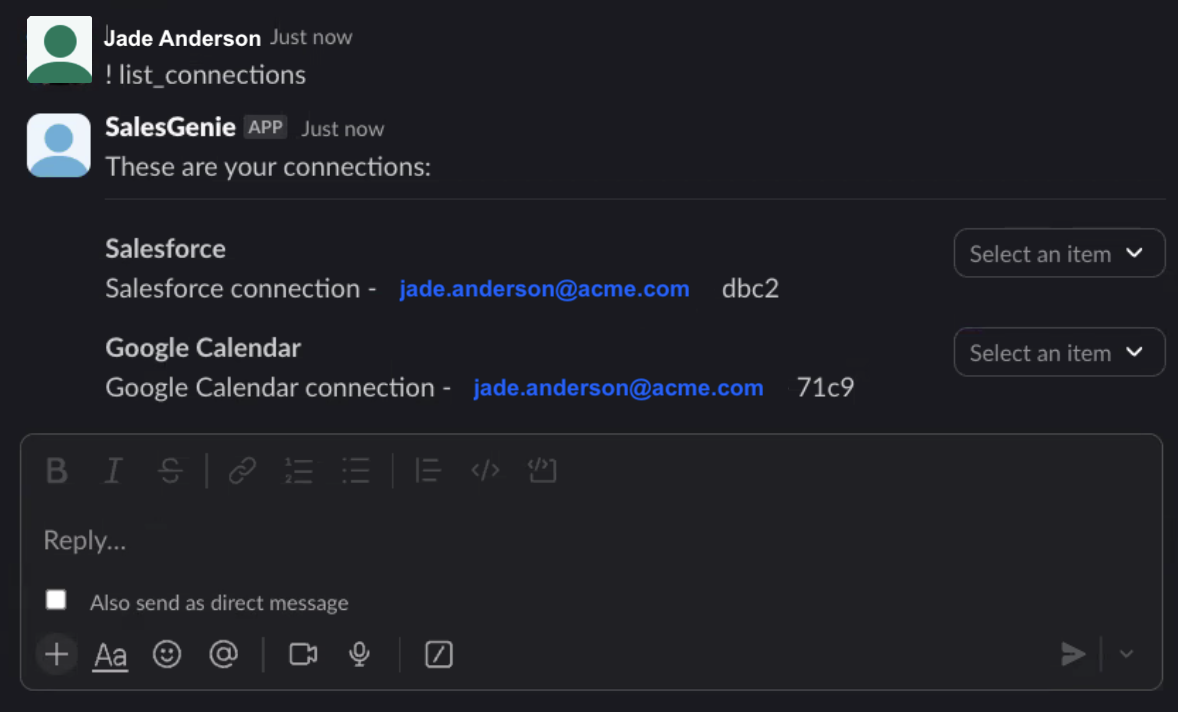The height and width of the screenshot is (712, 1178).
Task: Apply strikethrough formatting
Action: point(171,470)
